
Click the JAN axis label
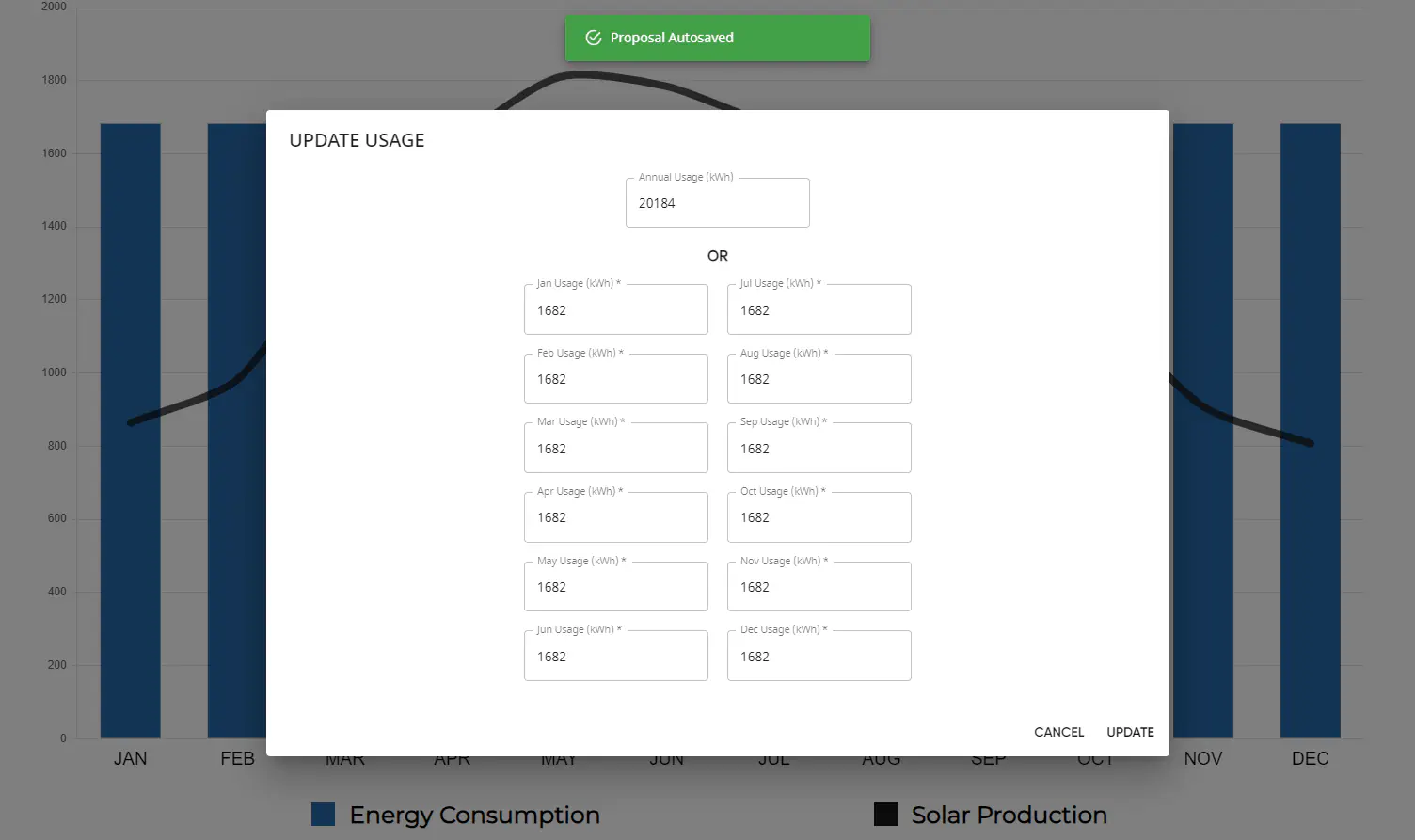[x=130, y=758]
